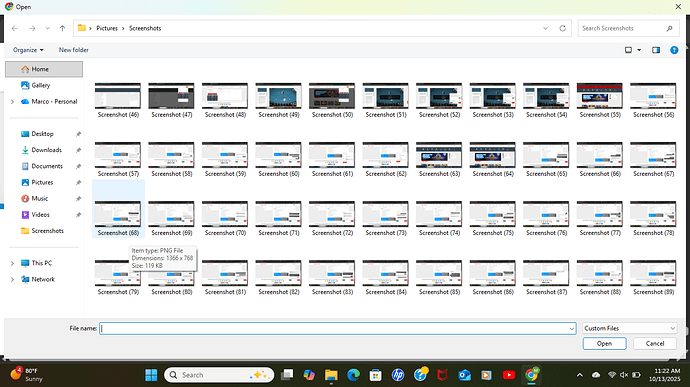This screenshot has width=690, height=387.
Task: Open the HP app on taskbar
Action: click(398, 375)
